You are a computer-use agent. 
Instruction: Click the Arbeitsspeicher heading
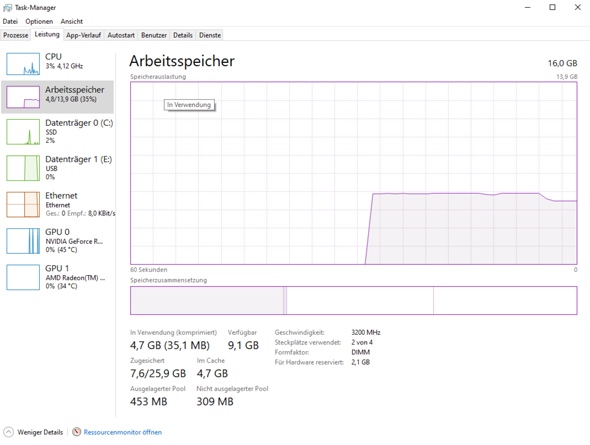point(182,61)
